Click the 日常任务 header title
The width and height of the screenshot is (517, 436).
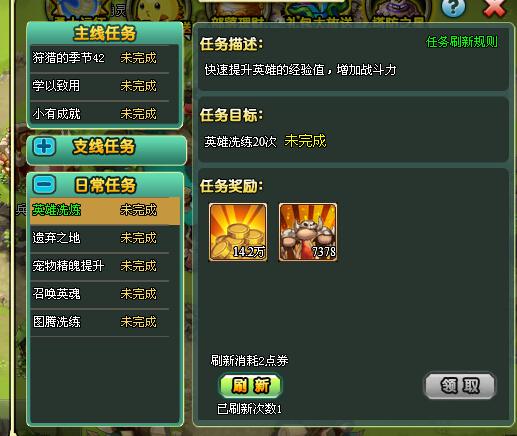point(105,185)
